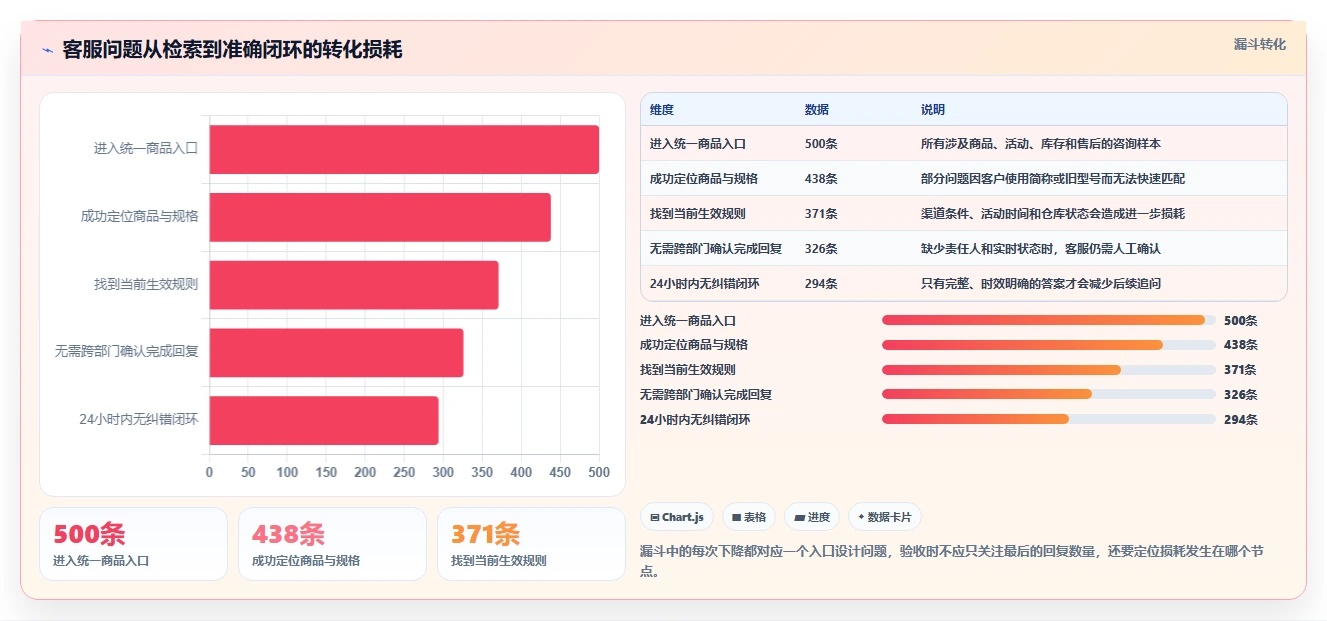The height and width of the screenshot is (621, 1327).
Task: Click the 500条 progress bar for 进入统一商品入口
Action: (1049, 320)
